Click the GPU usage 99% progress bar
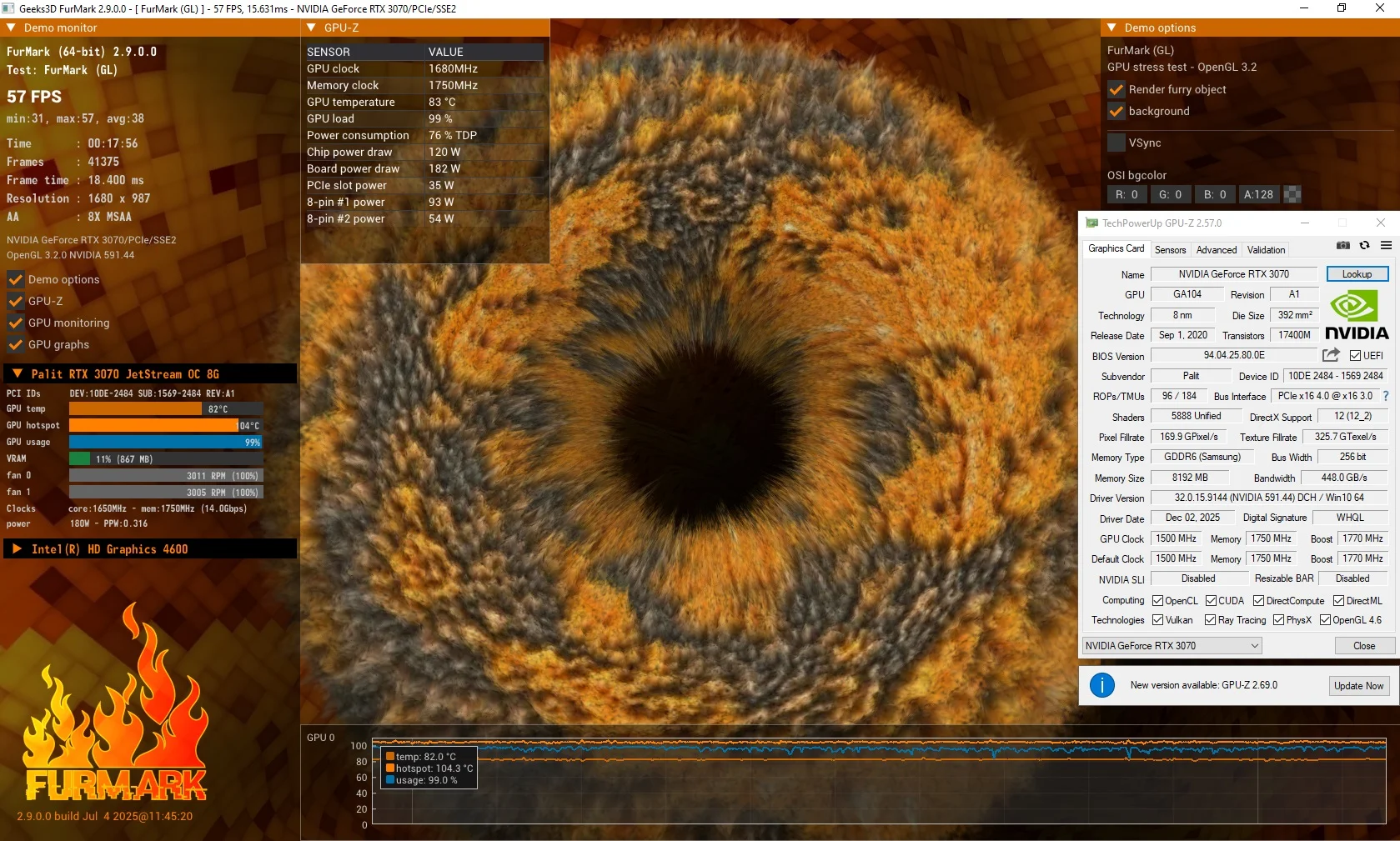Screen dimensions: 1400x841 166,442
